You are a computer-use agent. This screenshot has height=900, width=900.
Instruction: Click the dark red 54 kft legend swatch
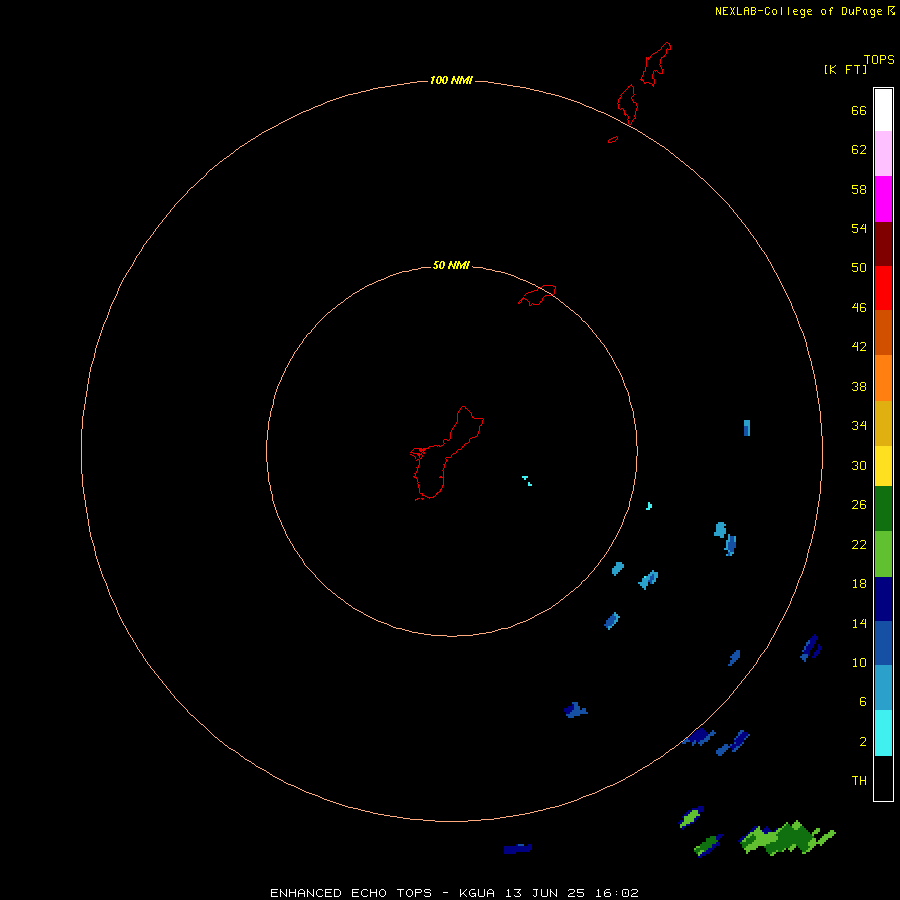(883, 243)
